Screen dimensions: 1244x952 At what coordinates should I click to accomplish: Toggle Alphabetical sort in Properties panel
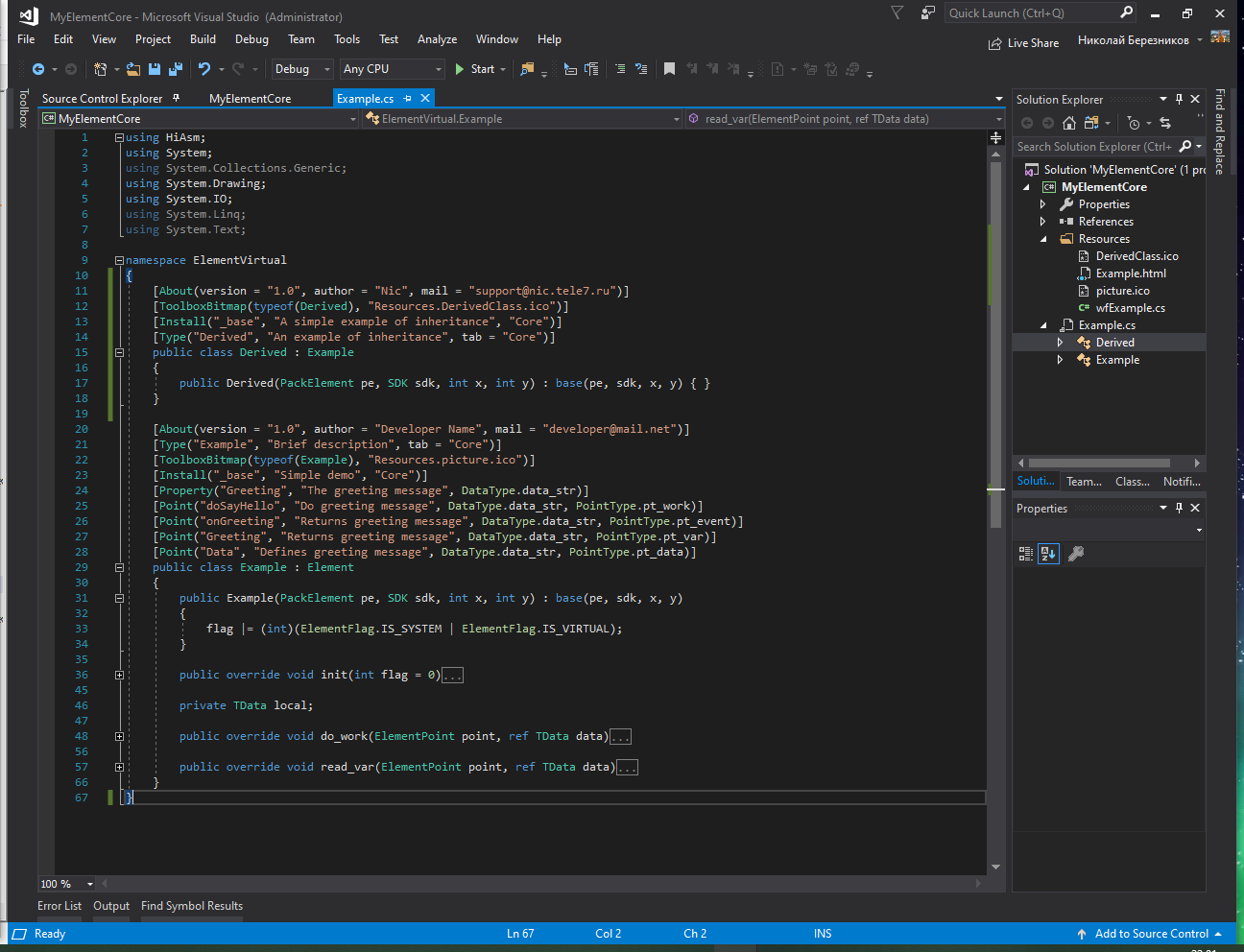pyautogui.click(x=1048, y=554)
